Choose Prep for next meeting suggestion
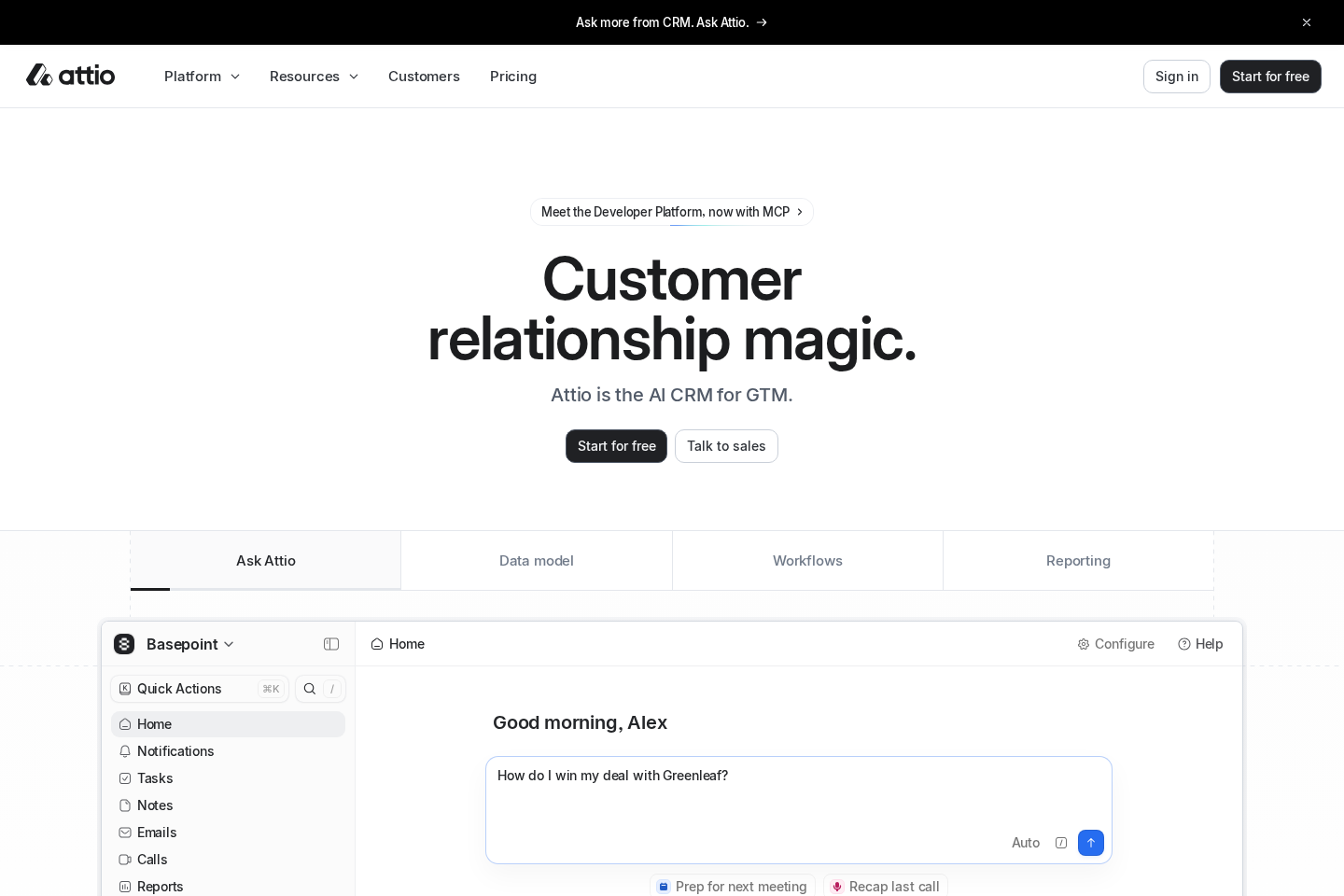 [x=733, y=887]
